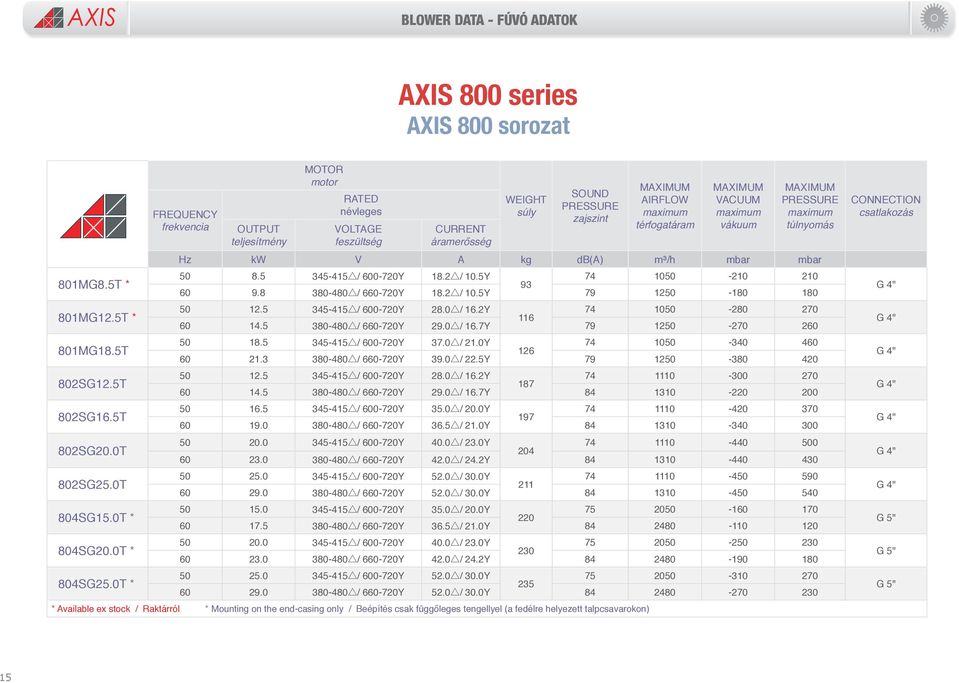Viewport: 959px width, 683px height.
Task: Select the maximum vacuum value -310
Action: (738, 576)
